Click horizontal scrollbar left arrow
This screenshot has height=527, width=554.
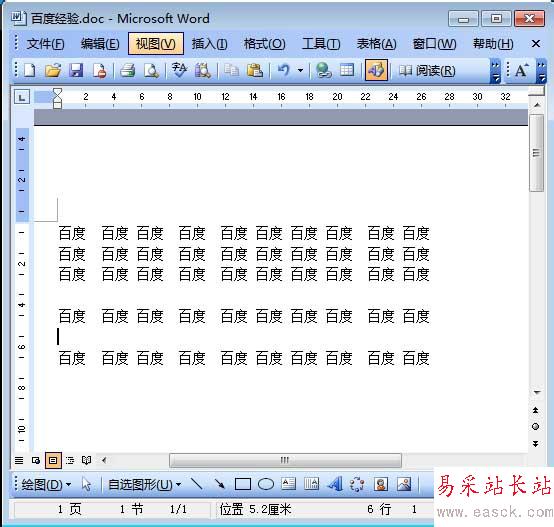click(104, 460)
